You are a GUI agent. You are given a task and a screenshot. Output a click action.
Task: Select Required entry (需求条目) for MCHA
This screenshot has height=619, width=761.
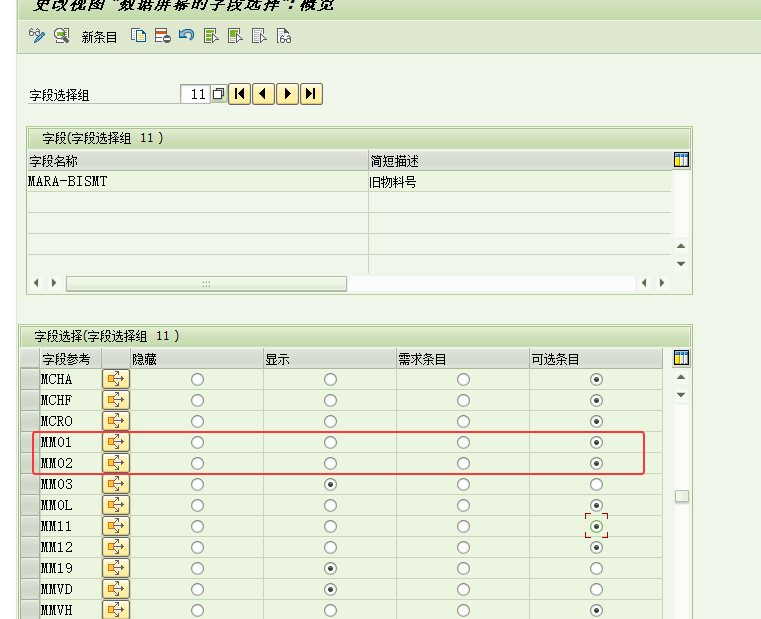pyautogui.click(x=463, y=380)
